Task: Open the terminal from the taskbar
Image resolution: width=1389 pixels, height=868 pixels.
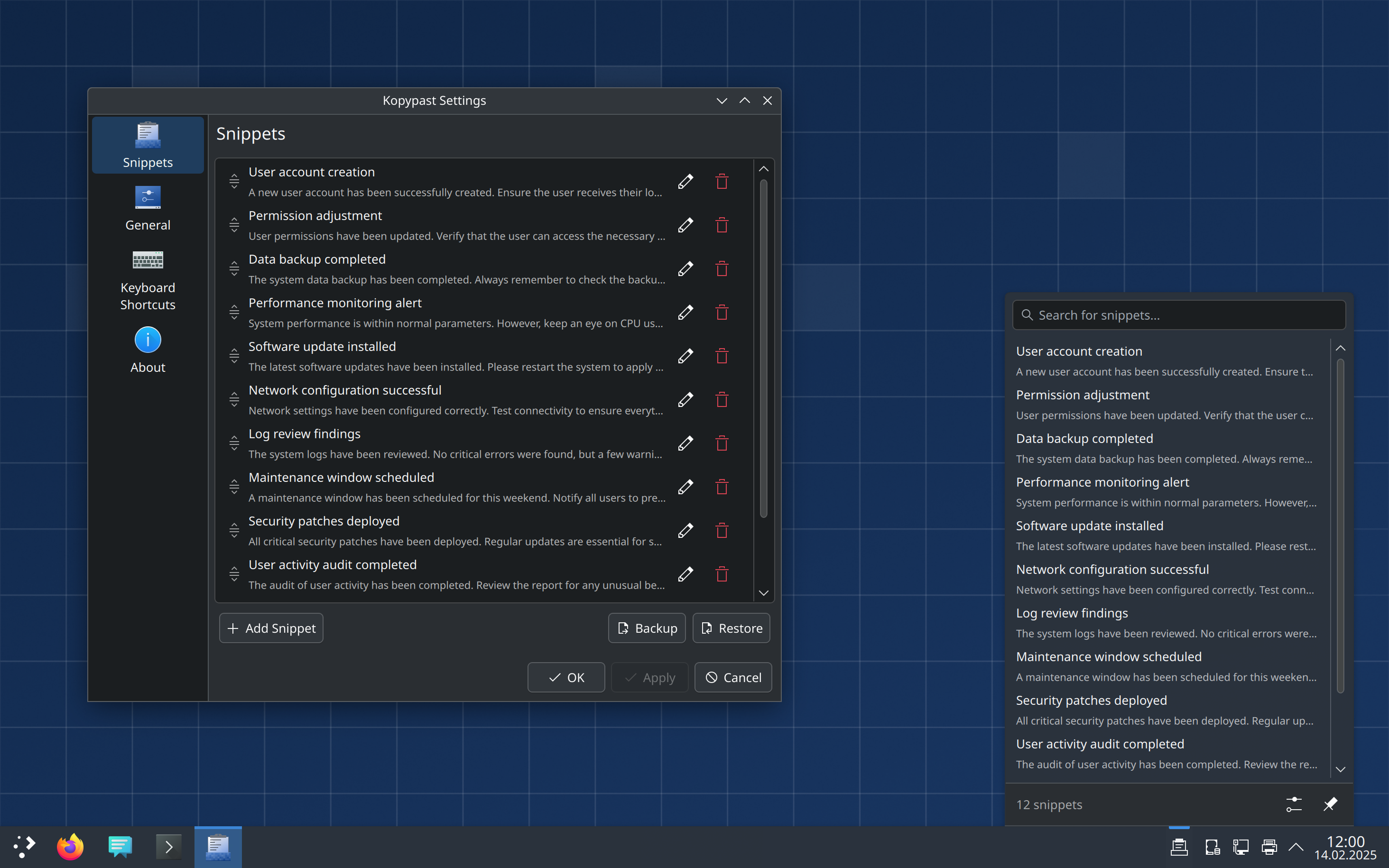Action: coord(169,847)
